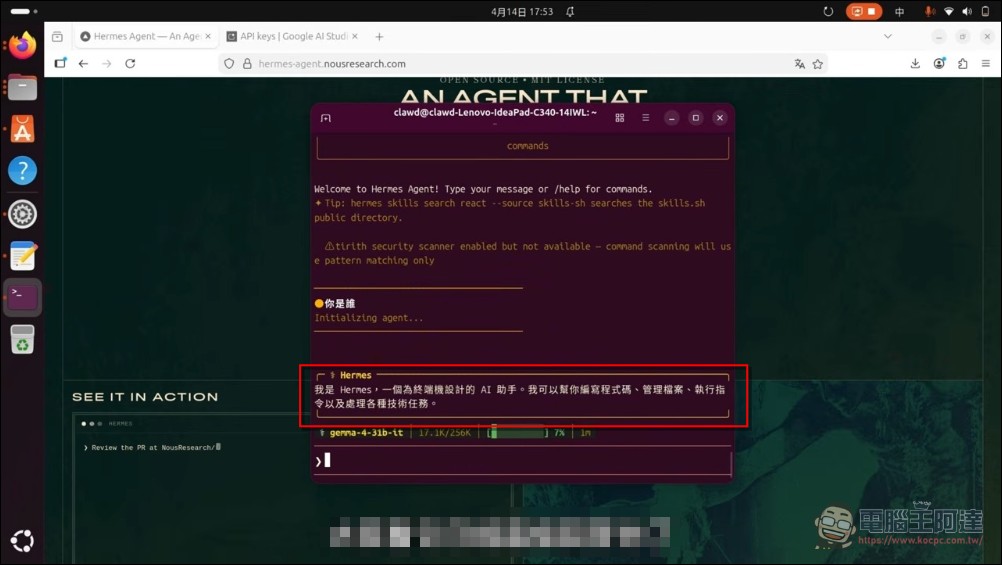Reload the Hermes Agent page
1002x565 pixels.
(x=130, y=63)
